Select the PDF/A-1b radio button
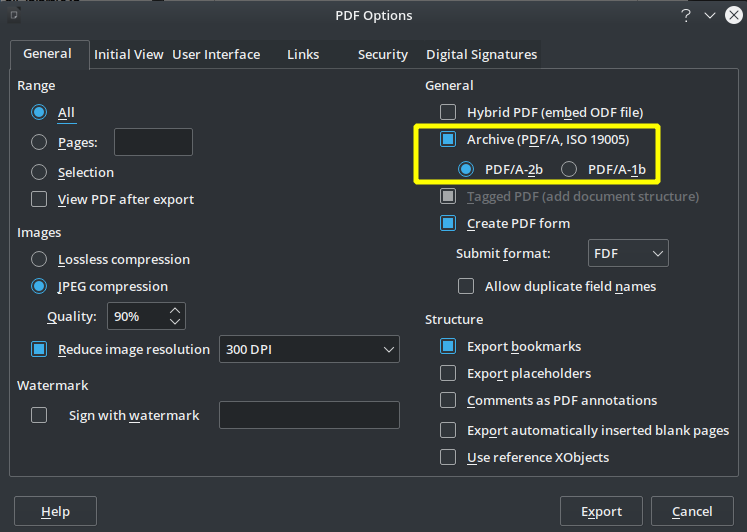Screen dimensions: 747x532 click(569, 169)
